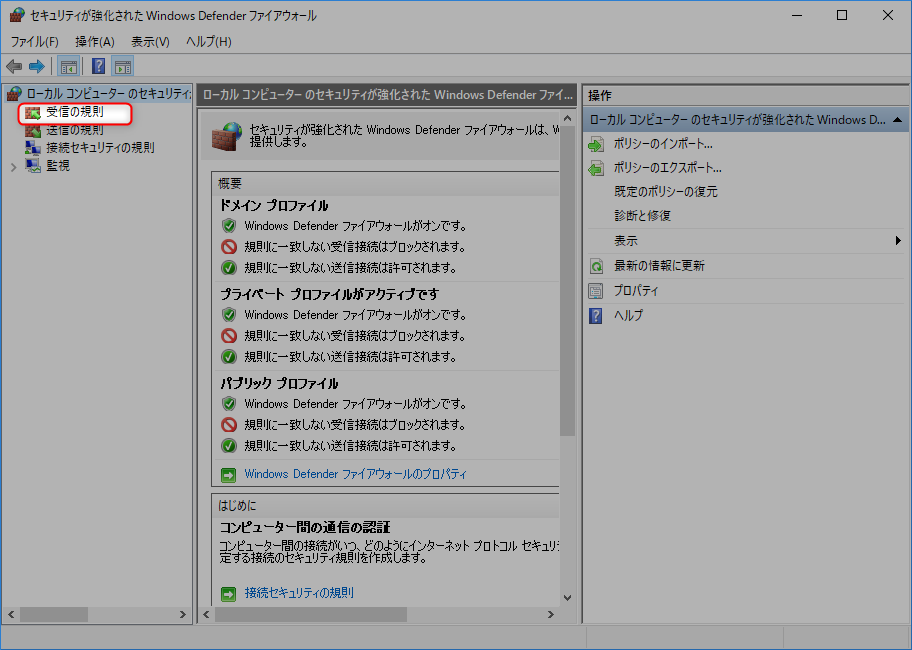The height and width of the screenshot is (650, 912).
Task: Click the パブリック プロファイル outbound allowed check icon
Action: point(229,445)
